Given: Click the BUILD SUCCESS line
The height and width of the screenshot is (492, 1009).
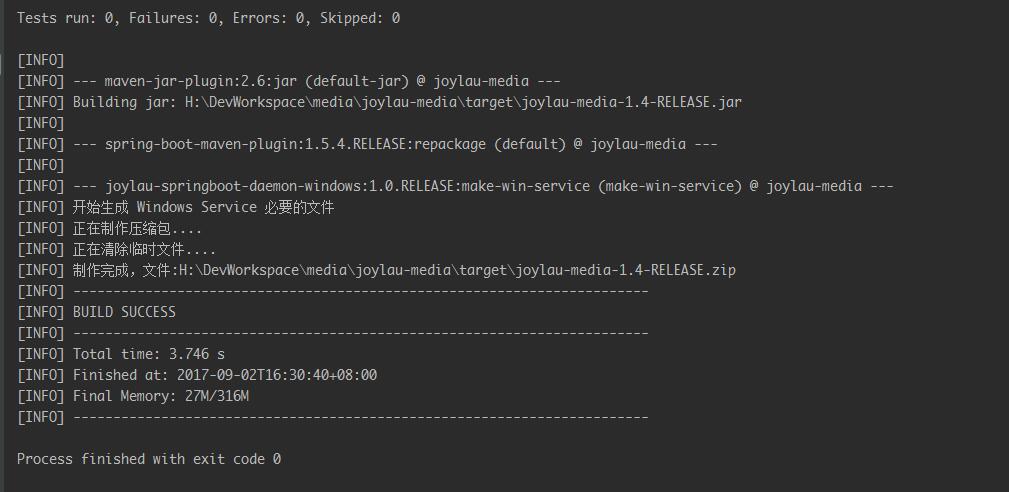Looking at the screenshot, I should click(x=97, y=312).
